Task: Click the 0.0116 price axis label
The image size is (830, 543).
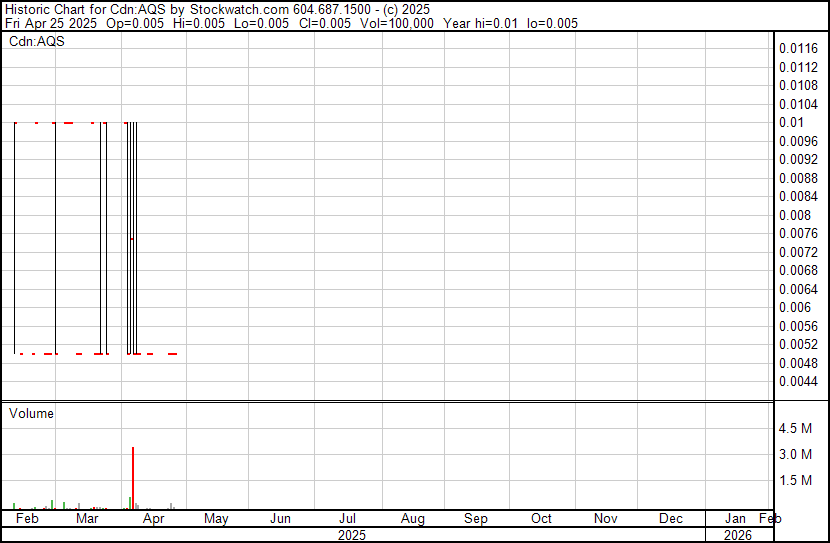Action: point(798,49)
